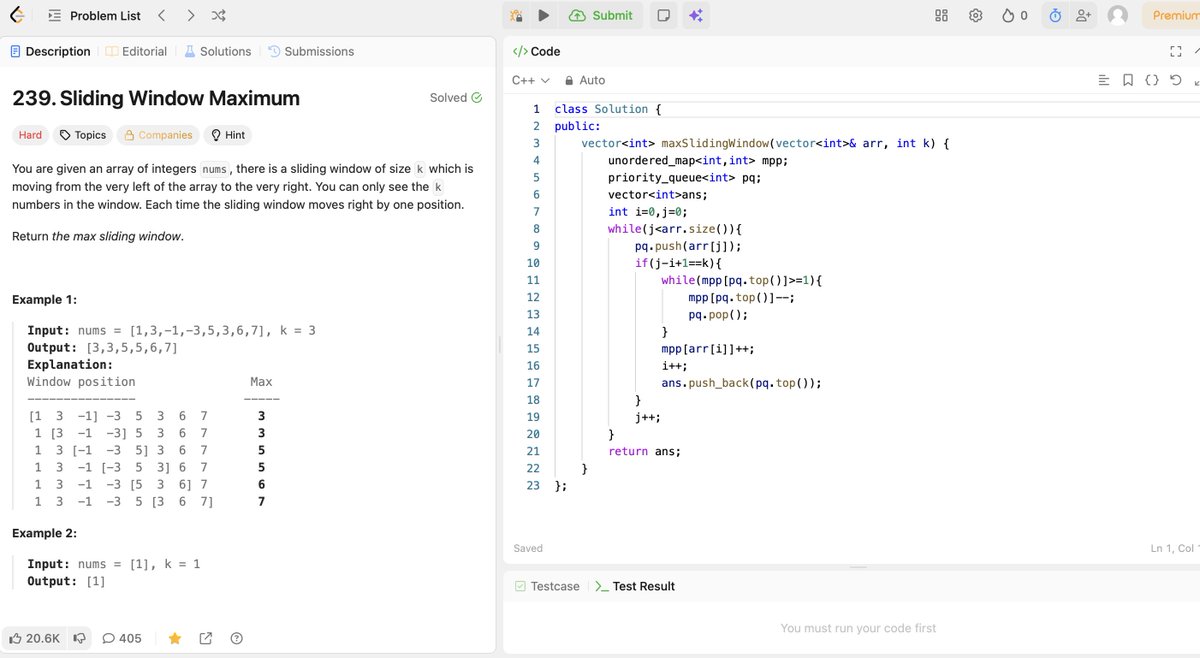Screen dimensions: 1200x658
Task: Run the code with the play icon
Action: 543,15
